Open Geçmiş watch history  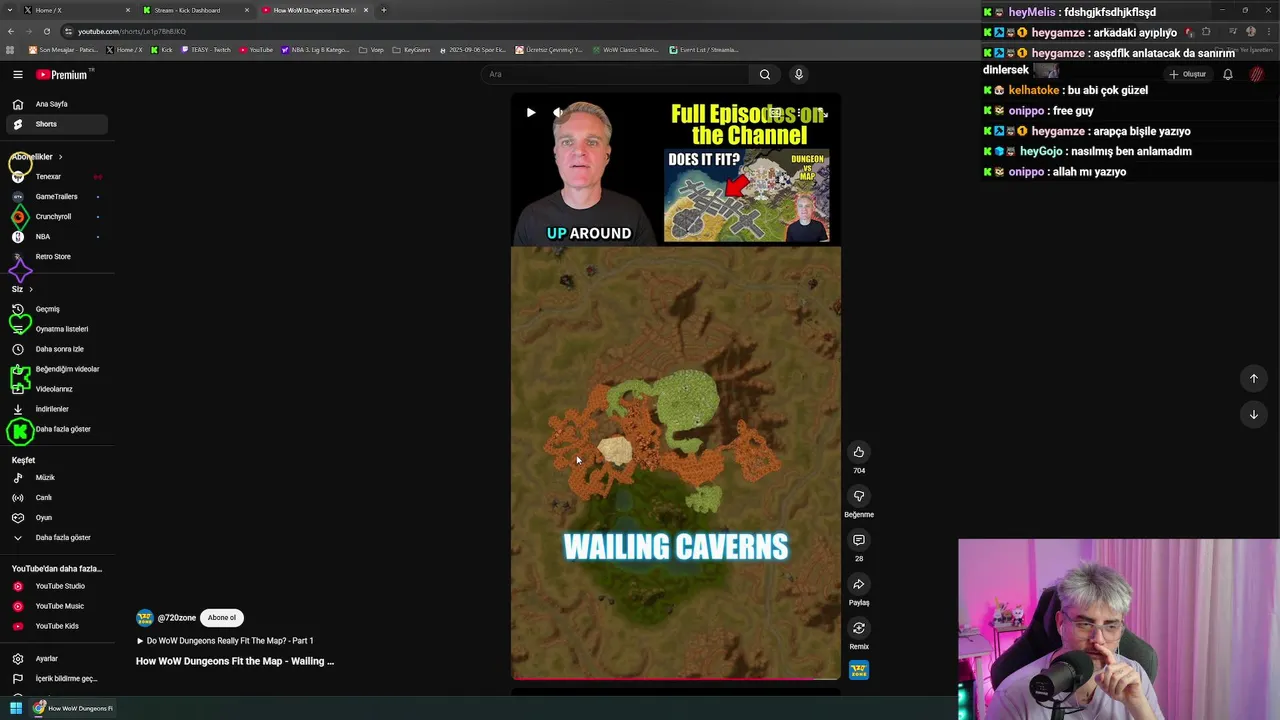(x=56, y=309)
